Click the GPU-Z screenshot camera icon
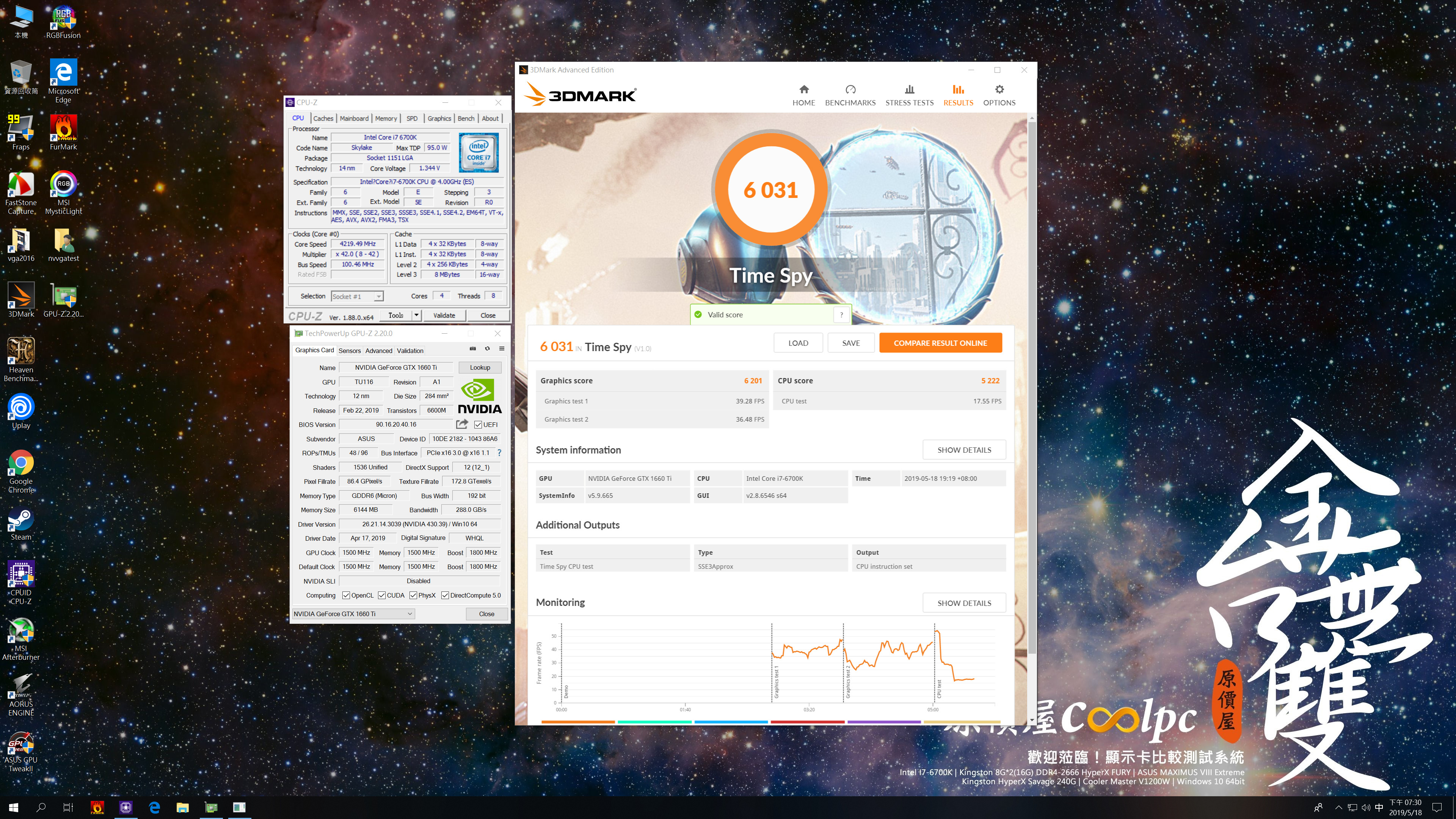This screenshot has width=1456, height=819. 472,349
